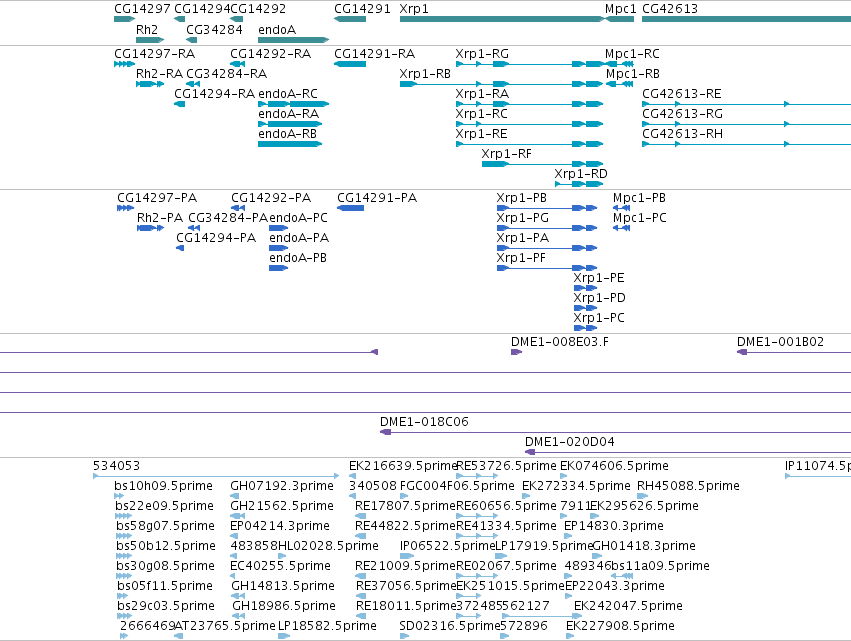Select the Xrp1 gene bar
Screen dimensions: 851x641
502,19
